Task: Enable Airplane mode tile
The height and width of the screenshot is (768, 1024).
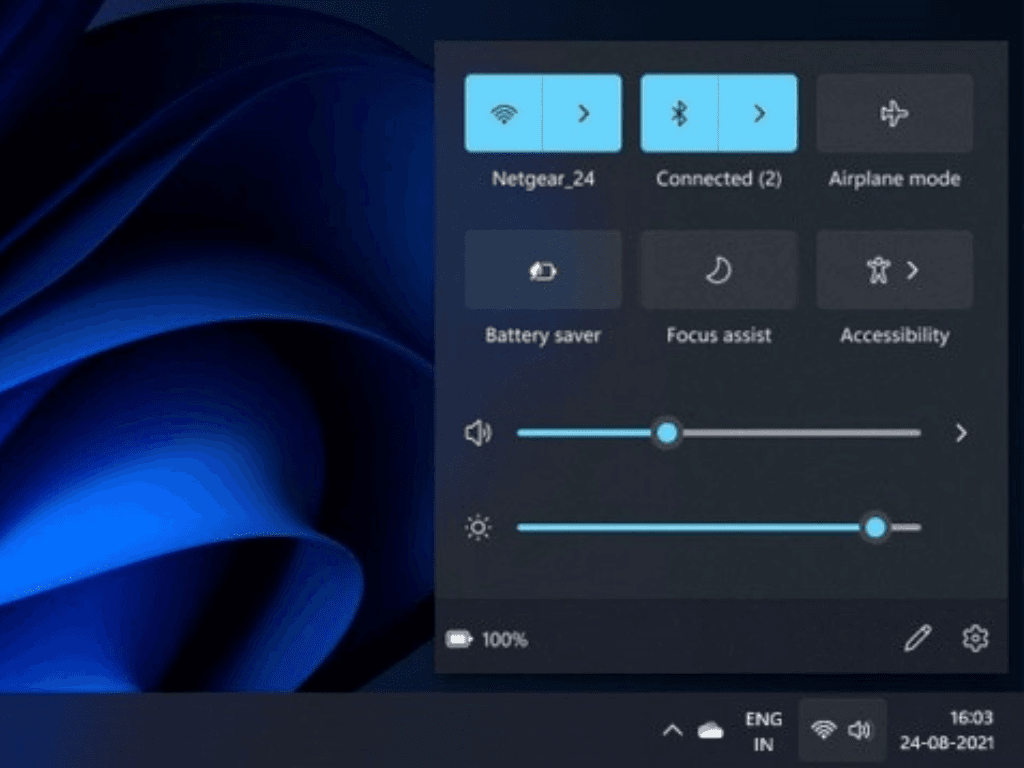Action: pos(894,113)
